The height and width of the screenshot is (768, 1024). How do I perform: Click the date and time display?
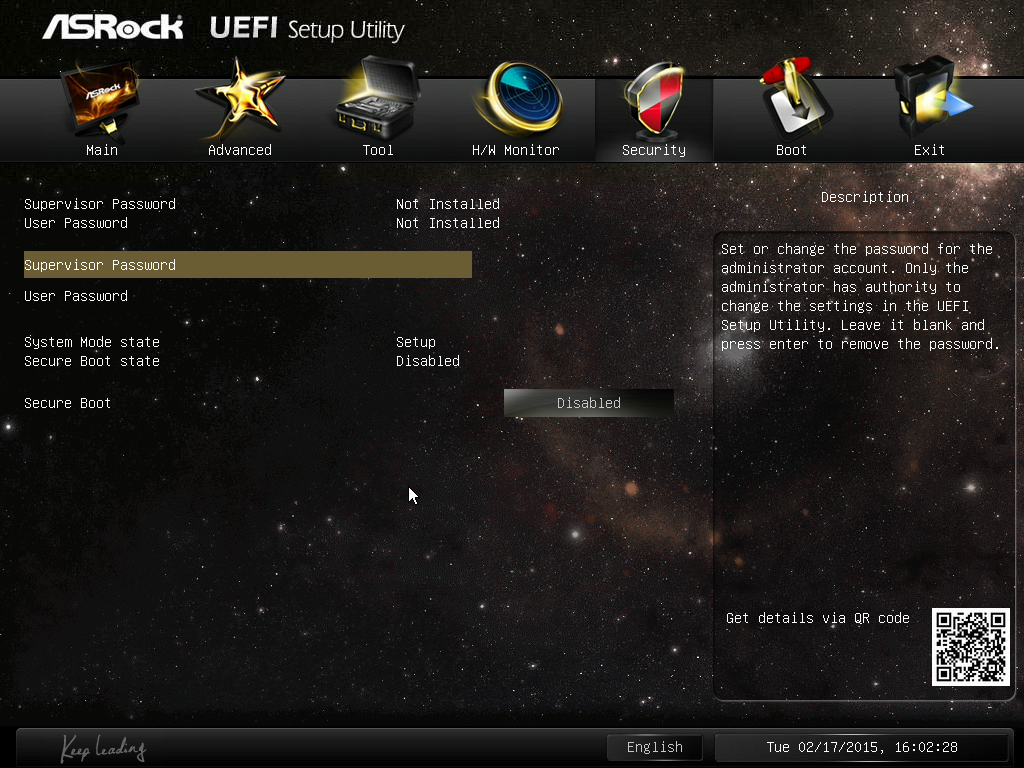point(862,747)
